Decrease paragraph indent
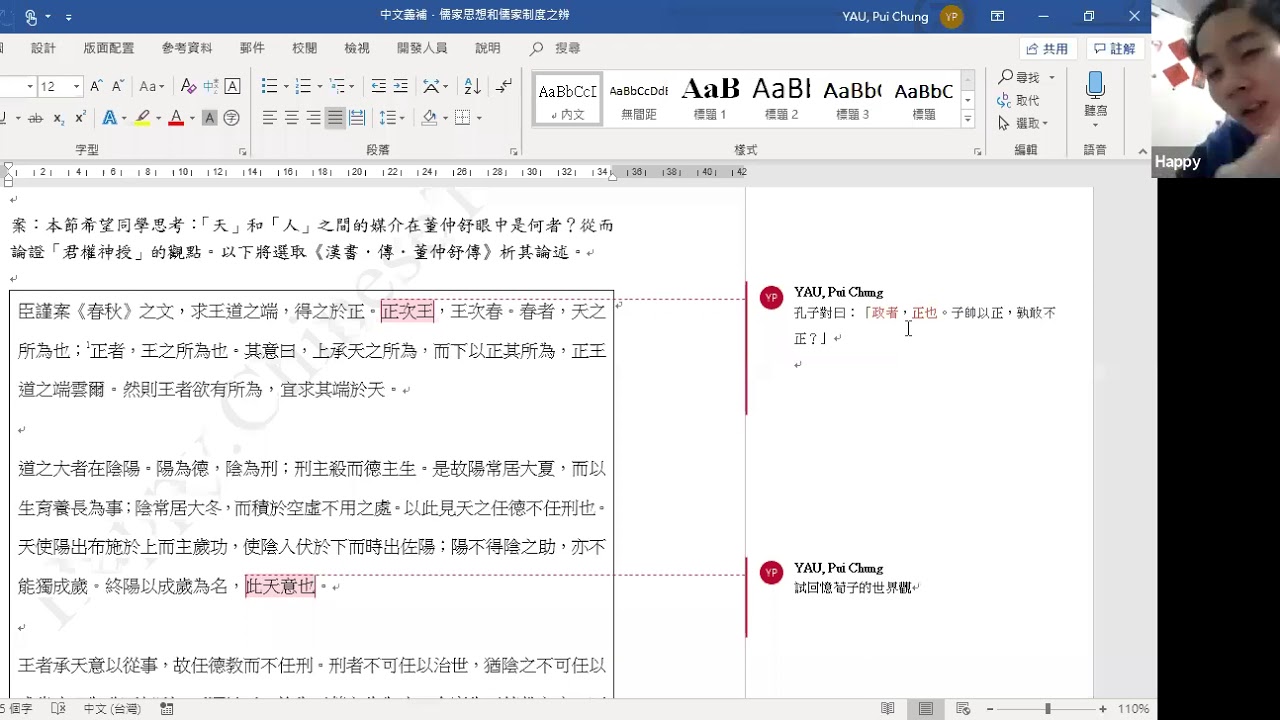 (379, 86)
